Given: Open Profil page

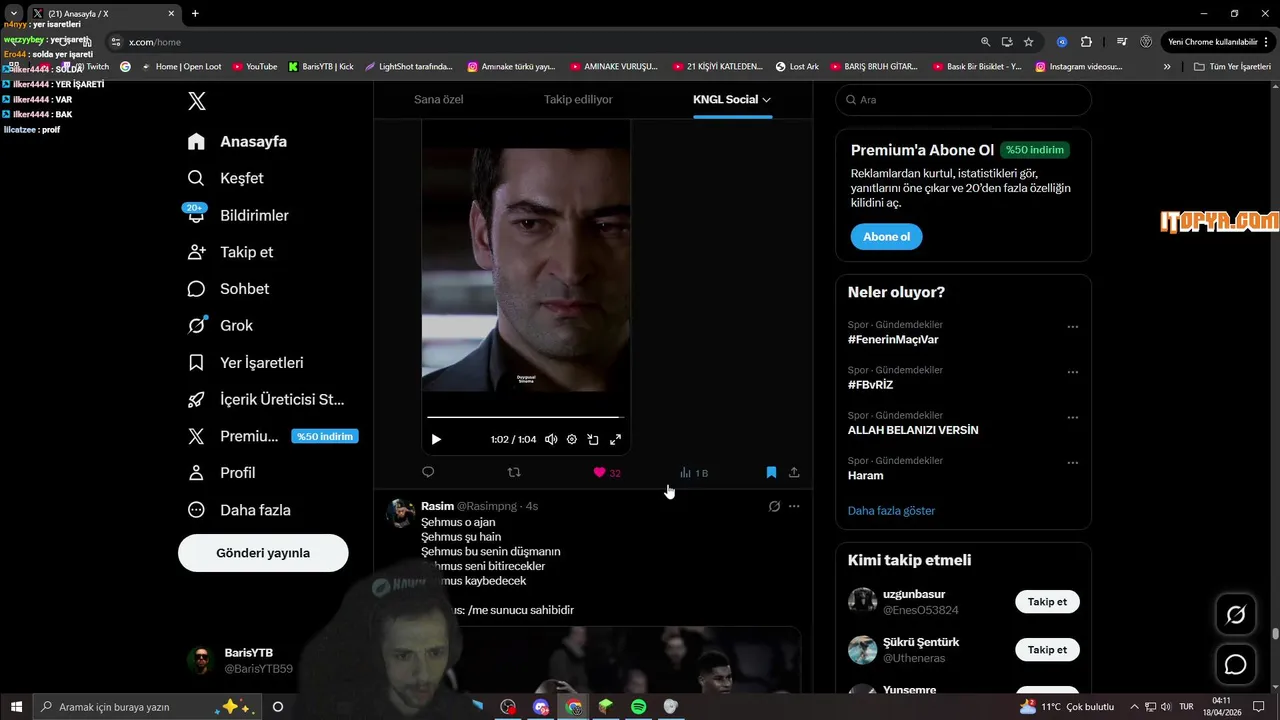Looking at the screenshot, I should (221, 472).
